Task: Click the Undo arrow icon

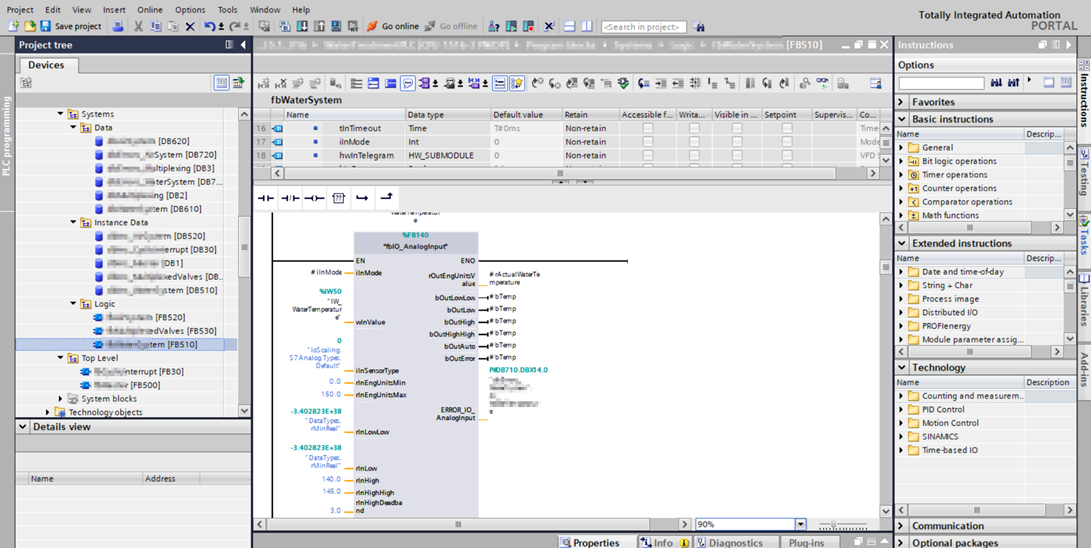Action: [x=209, y=26]
